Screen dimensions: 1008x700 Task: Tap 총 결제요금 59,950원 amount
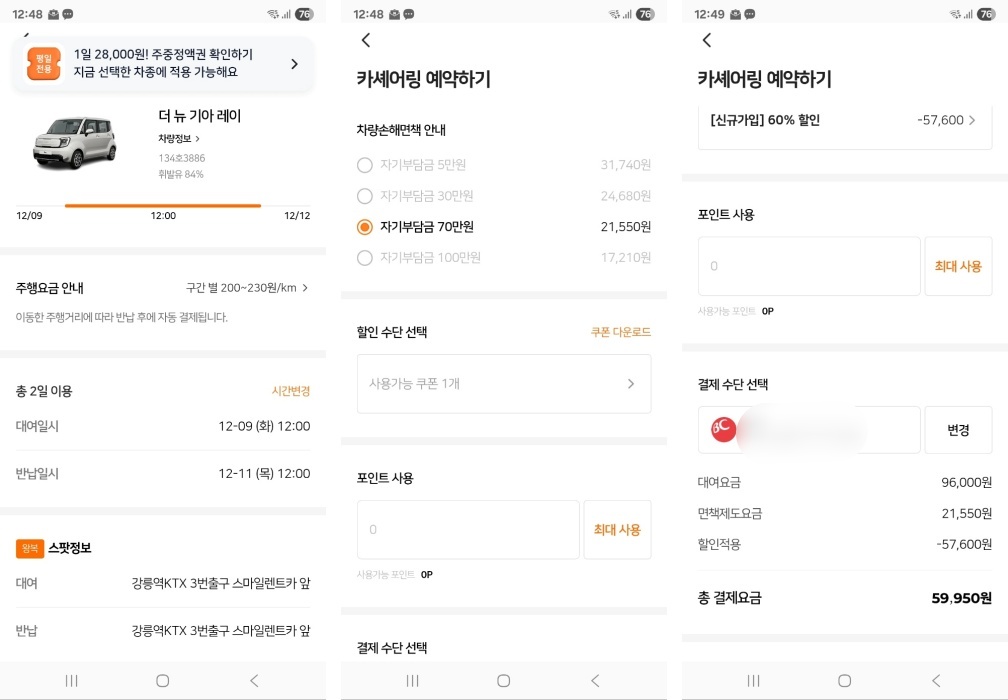coord(961,598)
